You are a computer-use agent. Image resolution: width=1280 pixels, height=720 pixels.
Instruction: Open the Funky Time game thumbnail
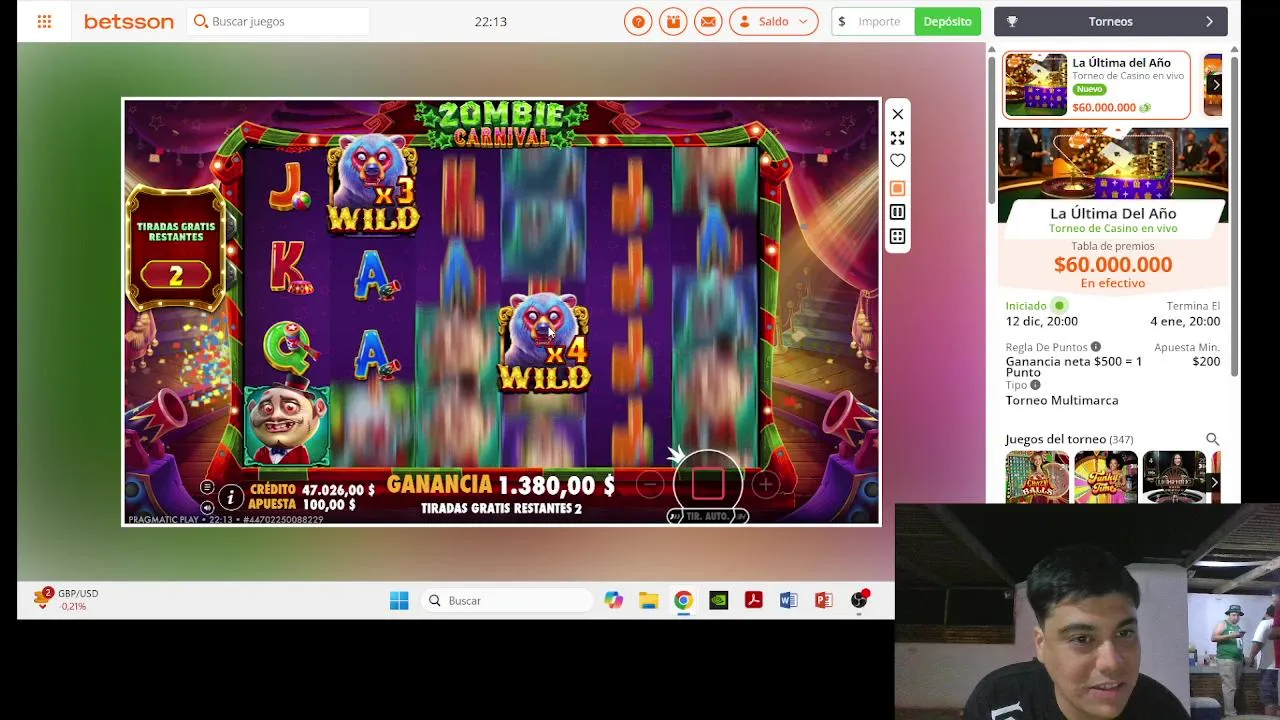click(x=1106, y=477)
